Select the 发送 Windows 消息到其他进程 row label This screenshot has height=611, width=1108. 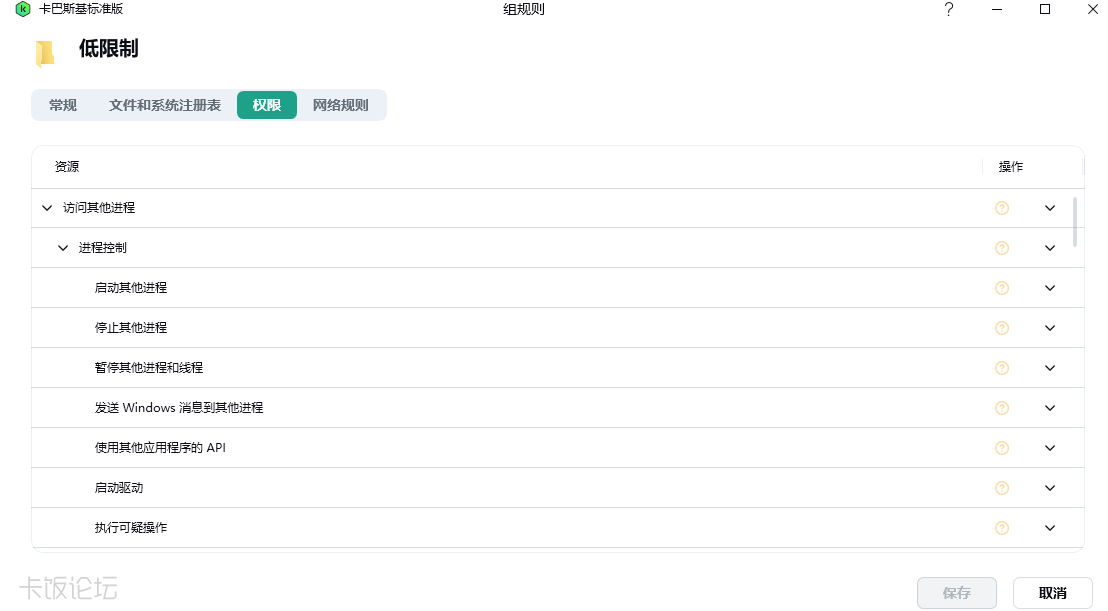[179, 408]
